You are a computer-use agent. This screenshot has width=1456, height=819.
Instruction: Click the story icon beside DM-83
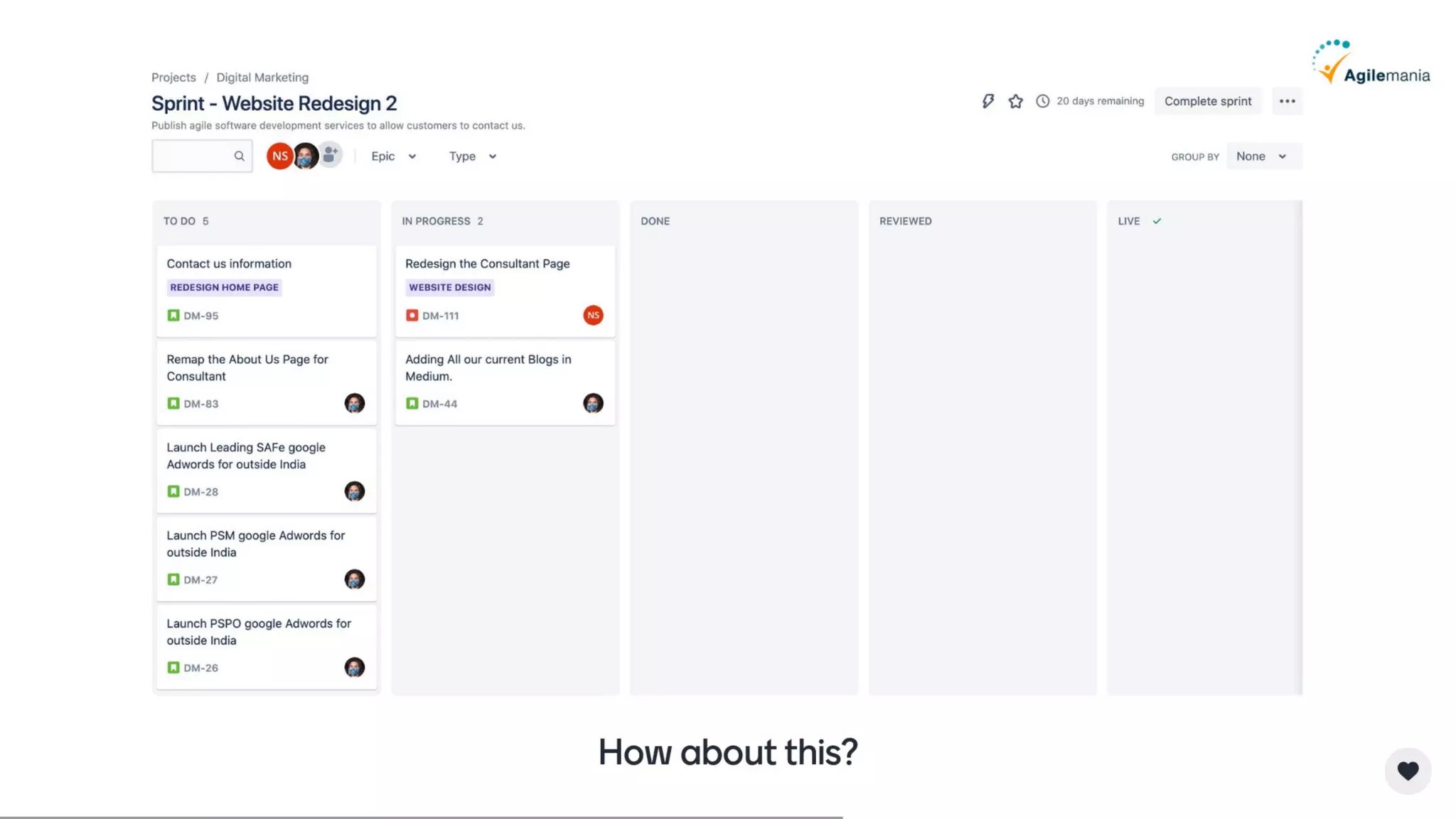click(173, 403)
